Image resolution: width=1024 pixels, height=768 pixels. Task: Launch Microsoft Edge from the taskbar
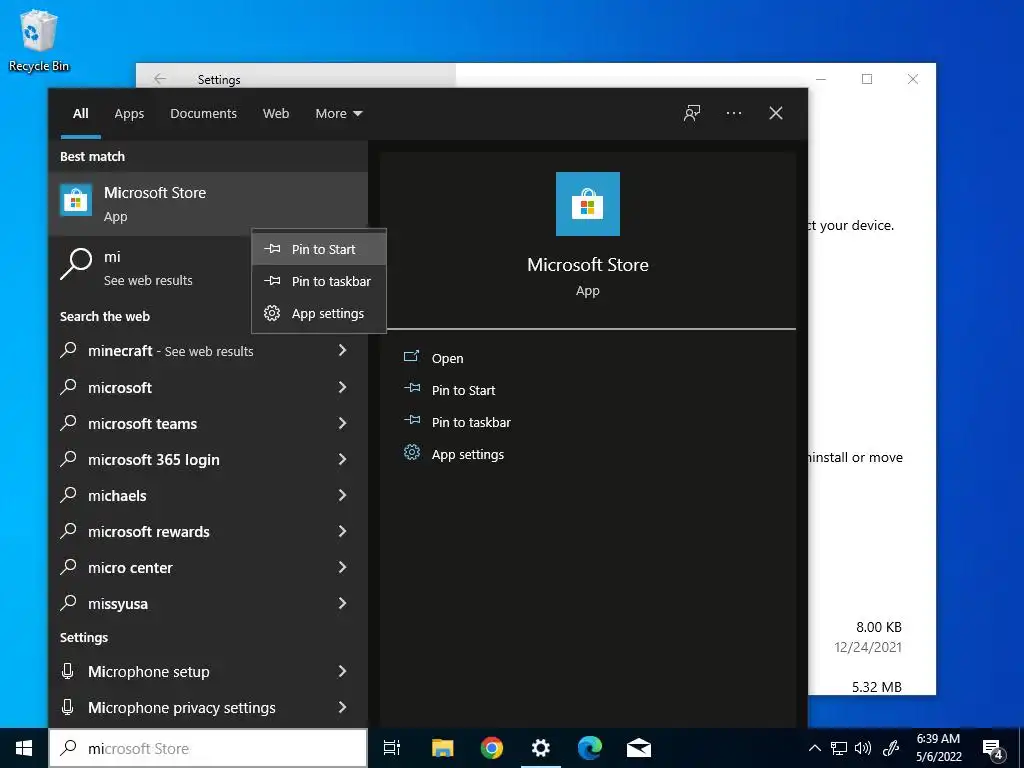pos(590,748)
